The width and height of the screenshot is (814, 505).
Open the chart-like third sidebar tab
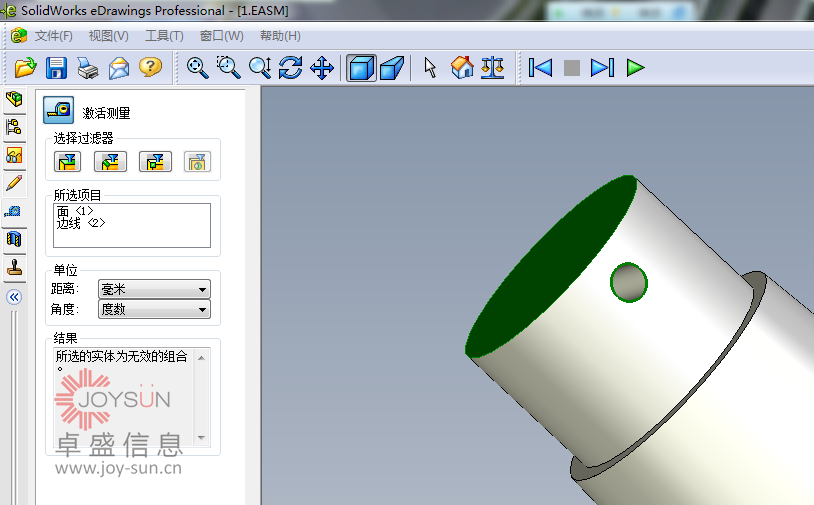pyautogui.click(x=15, y=155)
